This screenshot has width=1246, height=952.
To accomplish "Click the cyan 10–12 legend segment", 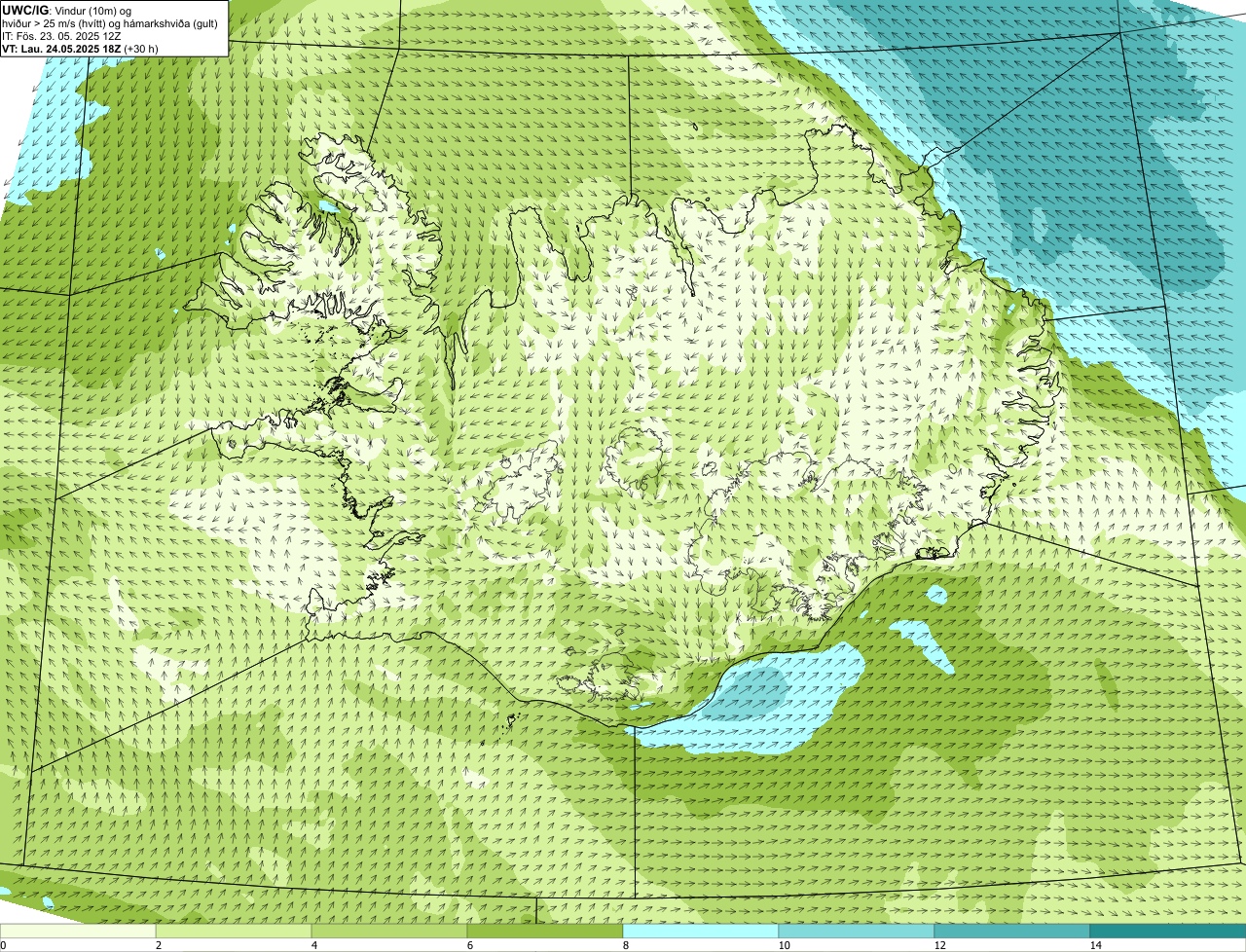I will pyautogui.click(x=857, y=931).
